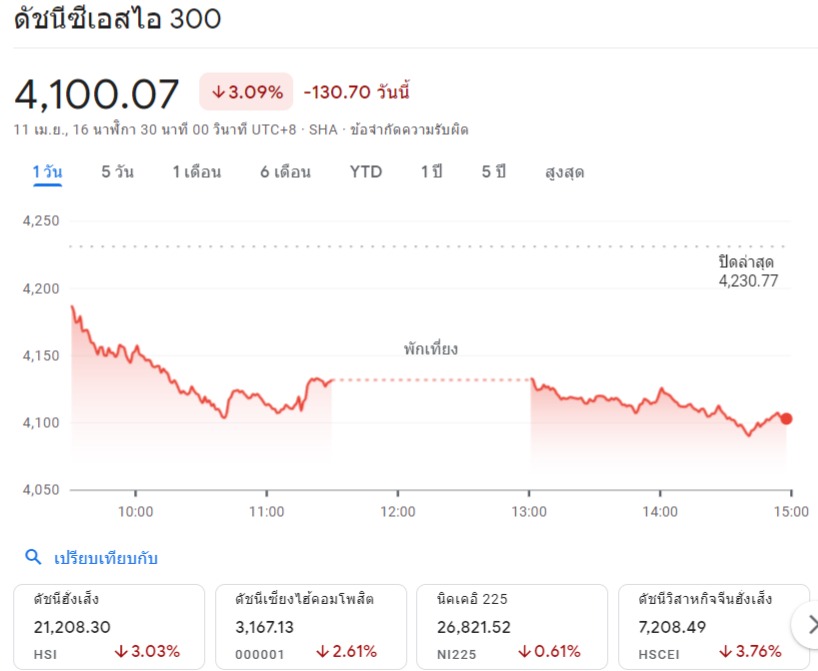818x671 pixels.
Task: Show the สูงสุด maximum range
Action: coord(564,172)
